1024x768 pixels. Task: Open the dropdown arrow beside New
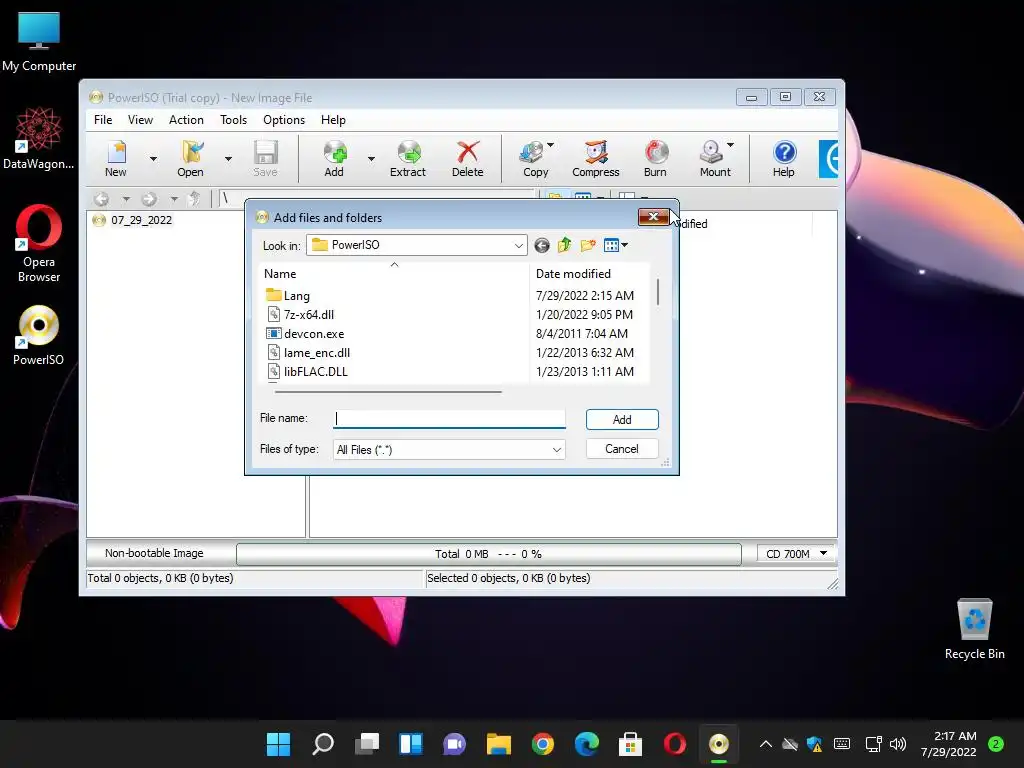point(153,159)
